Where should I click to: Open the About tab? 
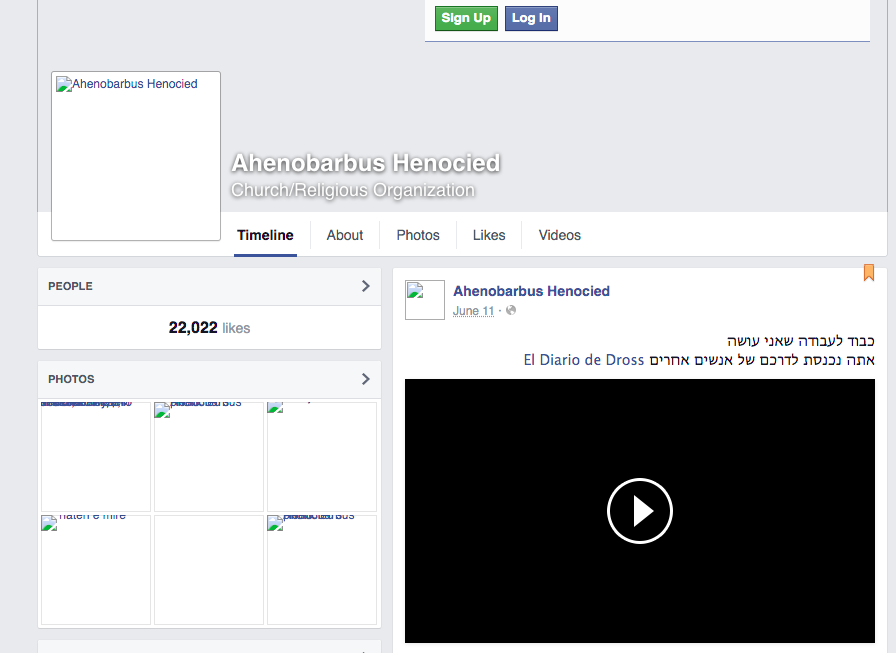coord(345,235)
